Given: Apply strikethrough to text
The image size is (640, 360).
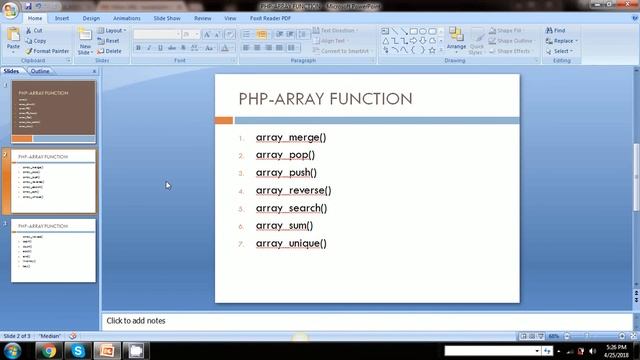Looking at the screenshot, I should 172,48.
